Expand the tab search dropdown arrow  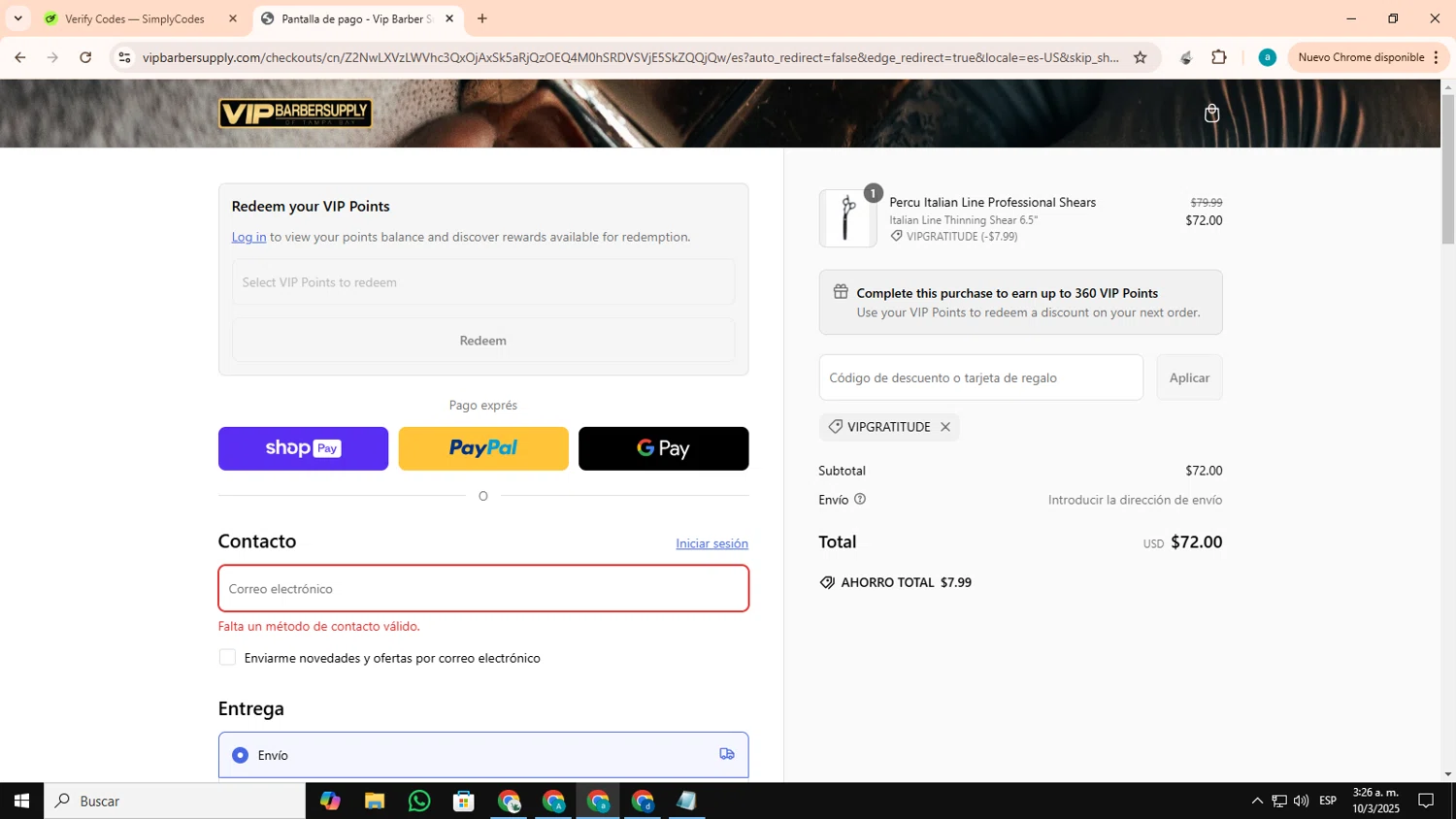point(17,18)
